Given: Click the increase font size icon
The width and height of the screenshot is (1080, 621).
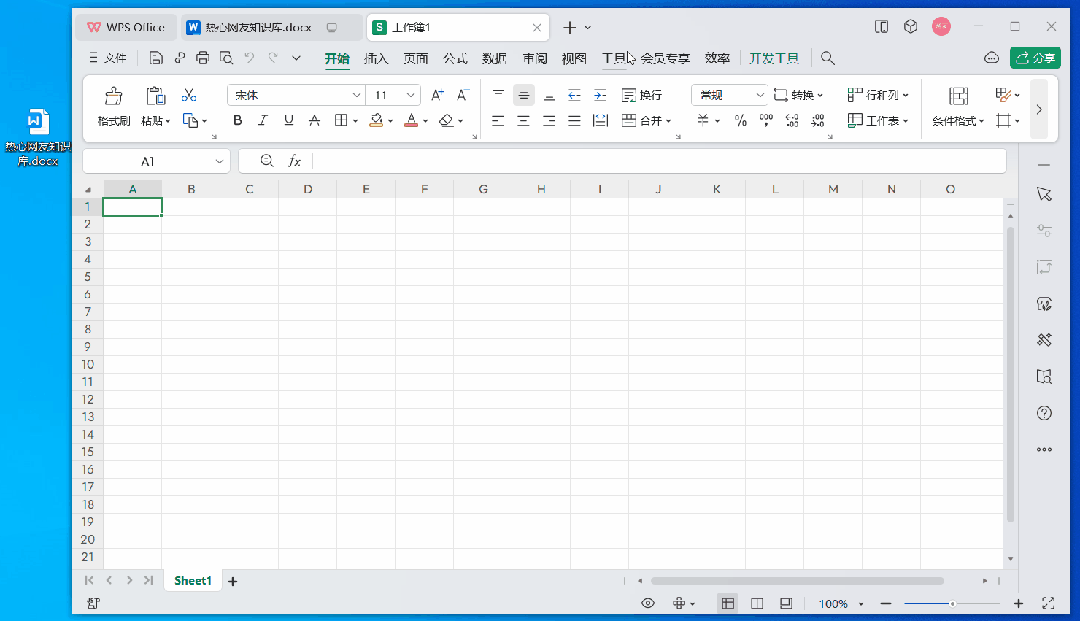Looking at the screenshot, I should click(437, 95).
